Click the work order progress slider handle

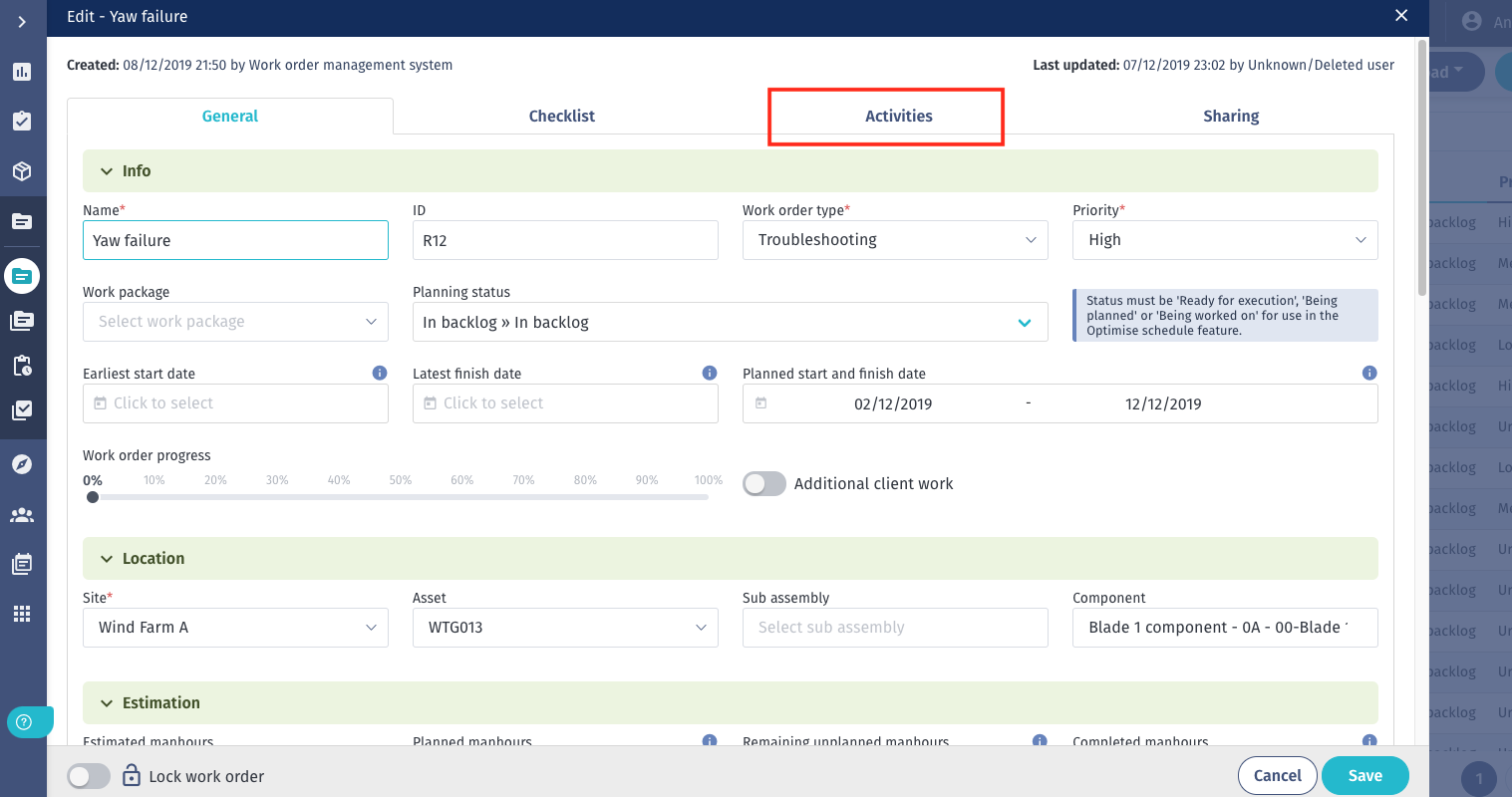[x=93, y=497]
